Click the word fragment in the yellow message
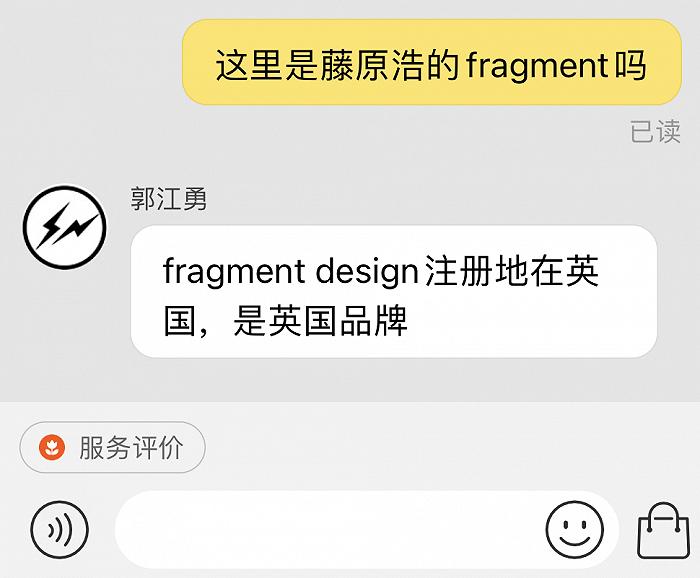700x578 pixels. [x=537, y=66]
